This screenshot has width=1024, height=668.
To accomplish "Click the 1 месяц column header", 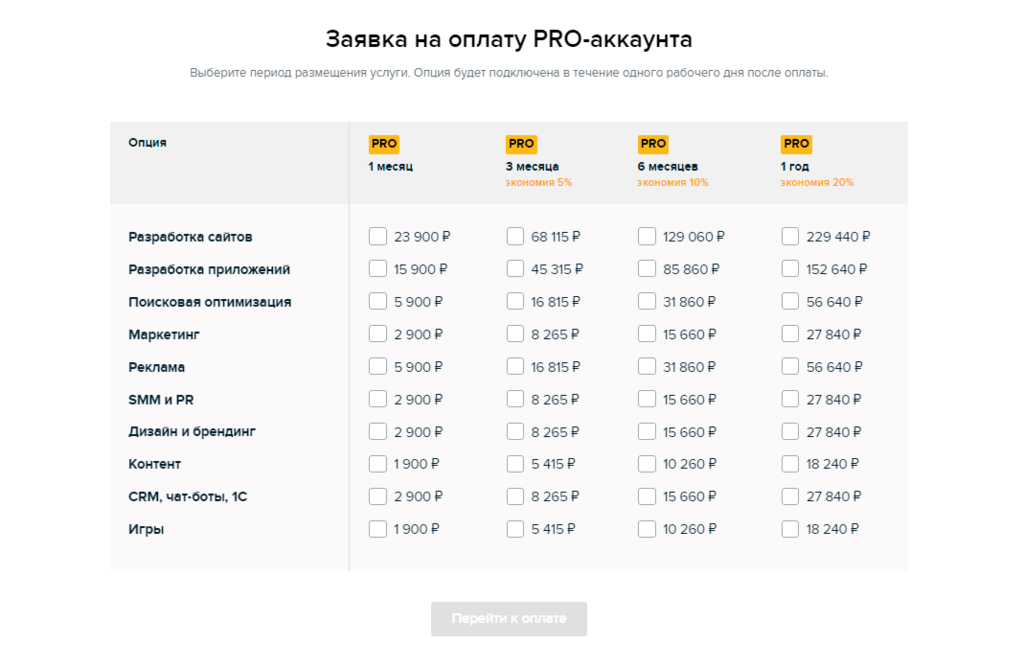I will [391, 167].
